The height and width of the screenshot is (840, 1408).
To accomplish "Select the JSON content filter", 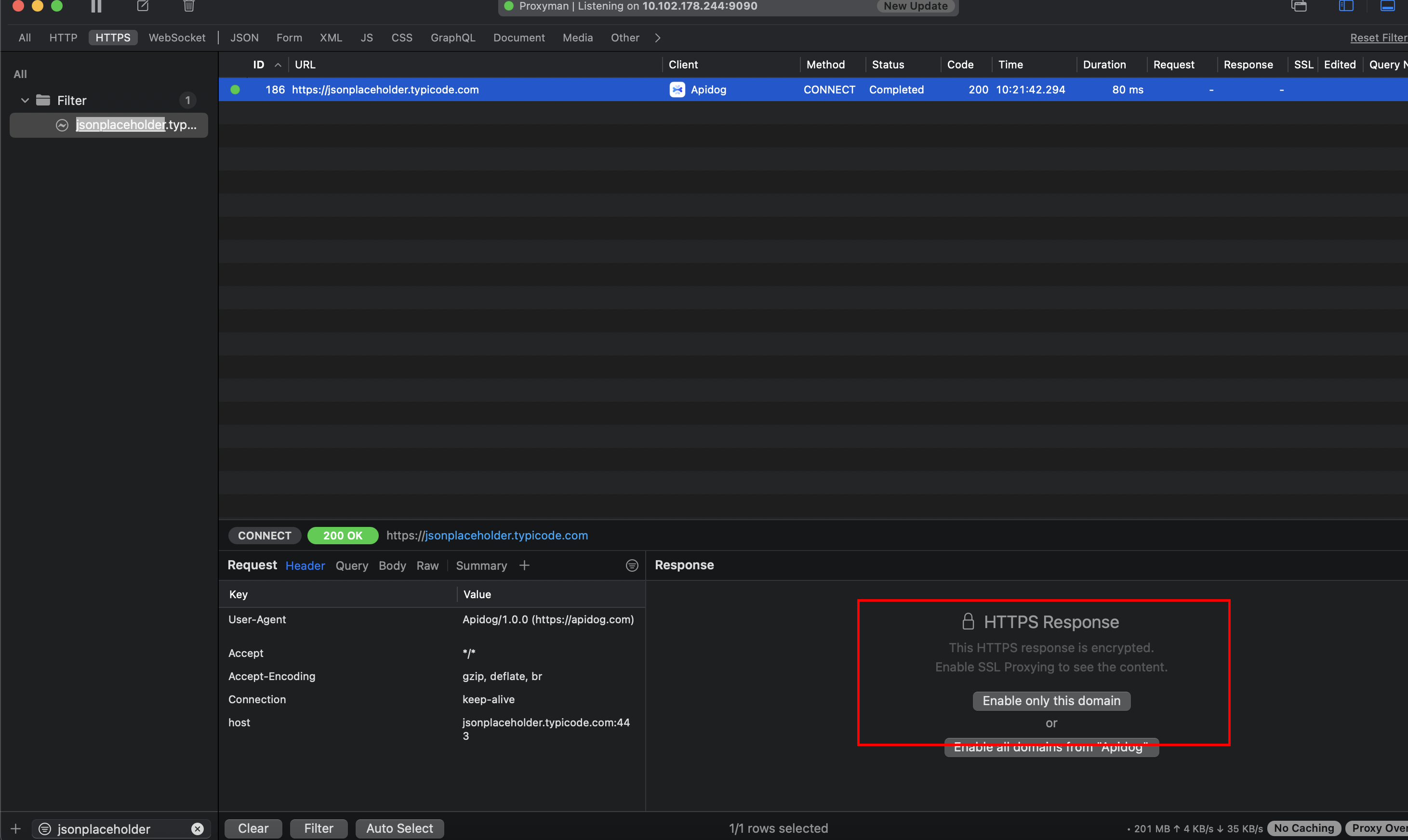I will click(x=244, y=38).
